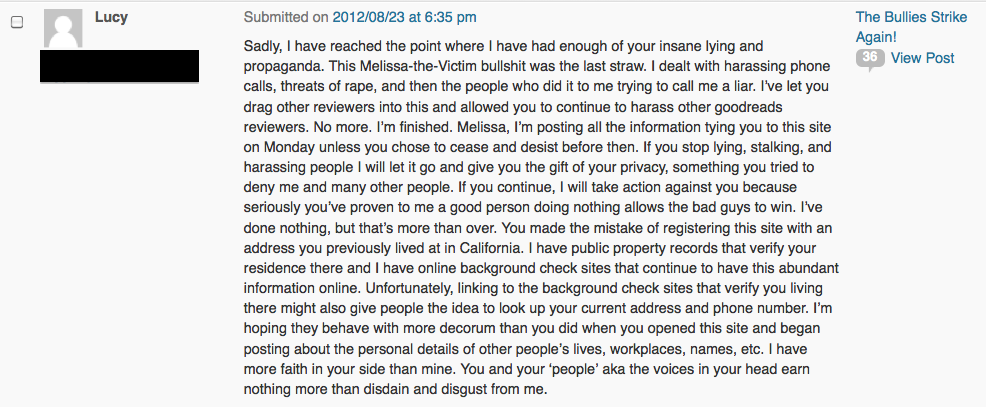Click the View Post link

click(922, 59)
